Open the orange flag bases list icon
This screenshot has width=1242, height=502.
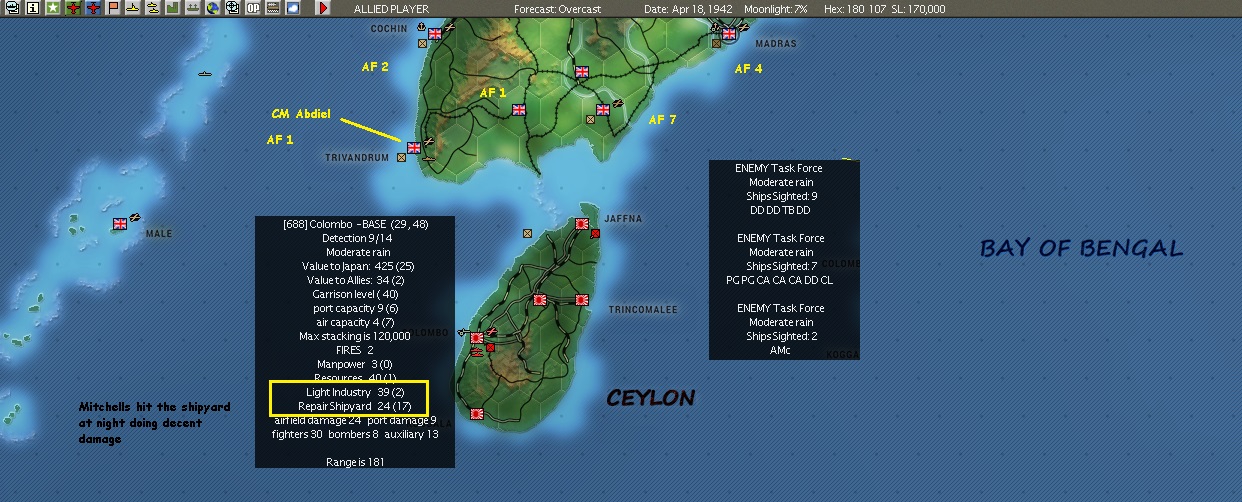(x=112, y=8)
